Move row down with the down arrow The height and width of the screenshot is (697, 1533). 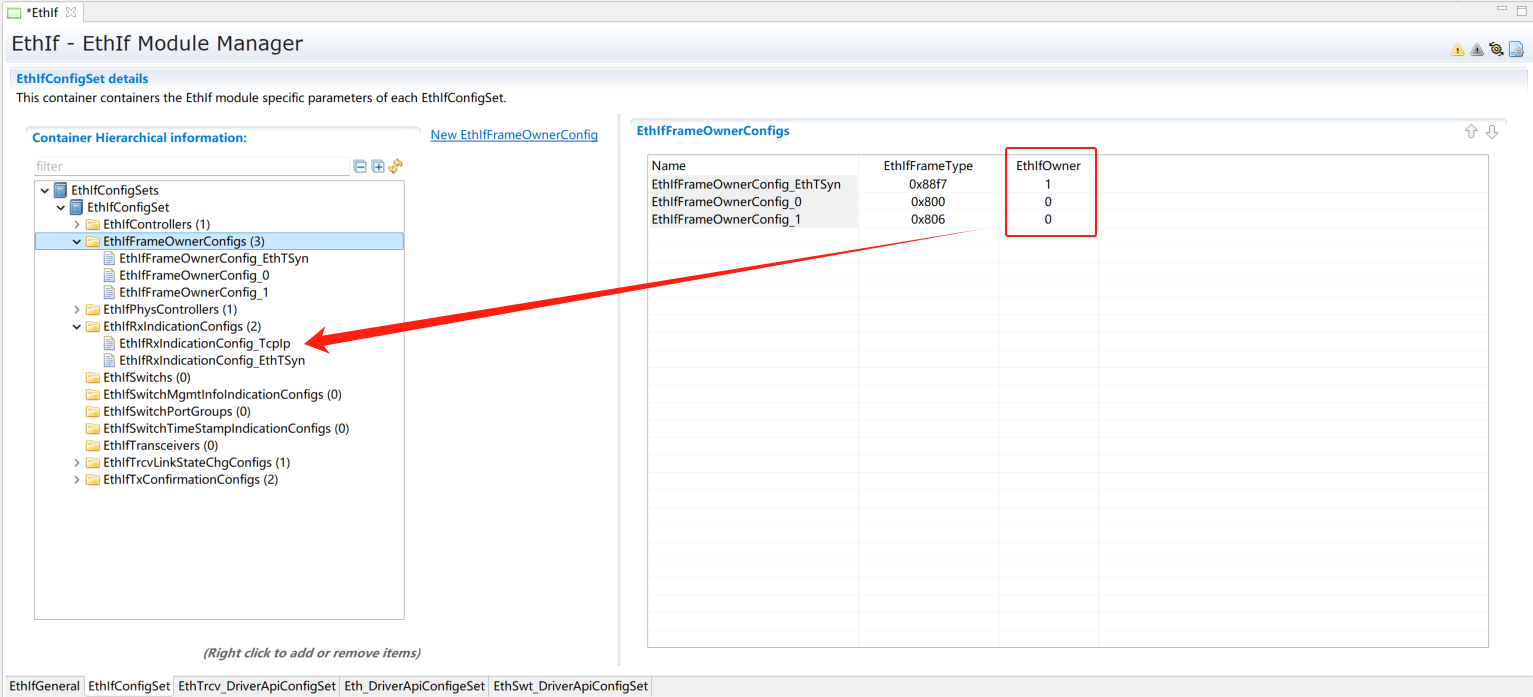pos(1492,132)
